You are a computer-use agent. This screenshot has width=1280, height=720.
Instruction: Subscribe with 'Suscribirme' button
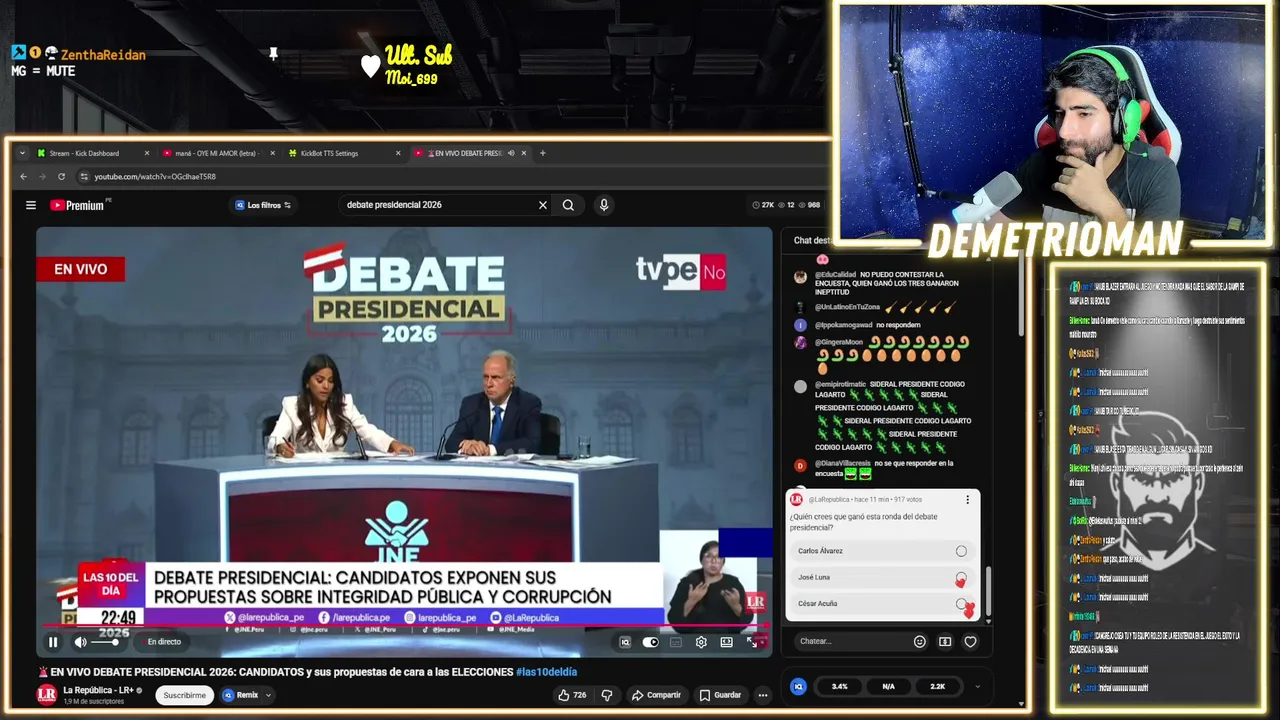click(185, 695)
